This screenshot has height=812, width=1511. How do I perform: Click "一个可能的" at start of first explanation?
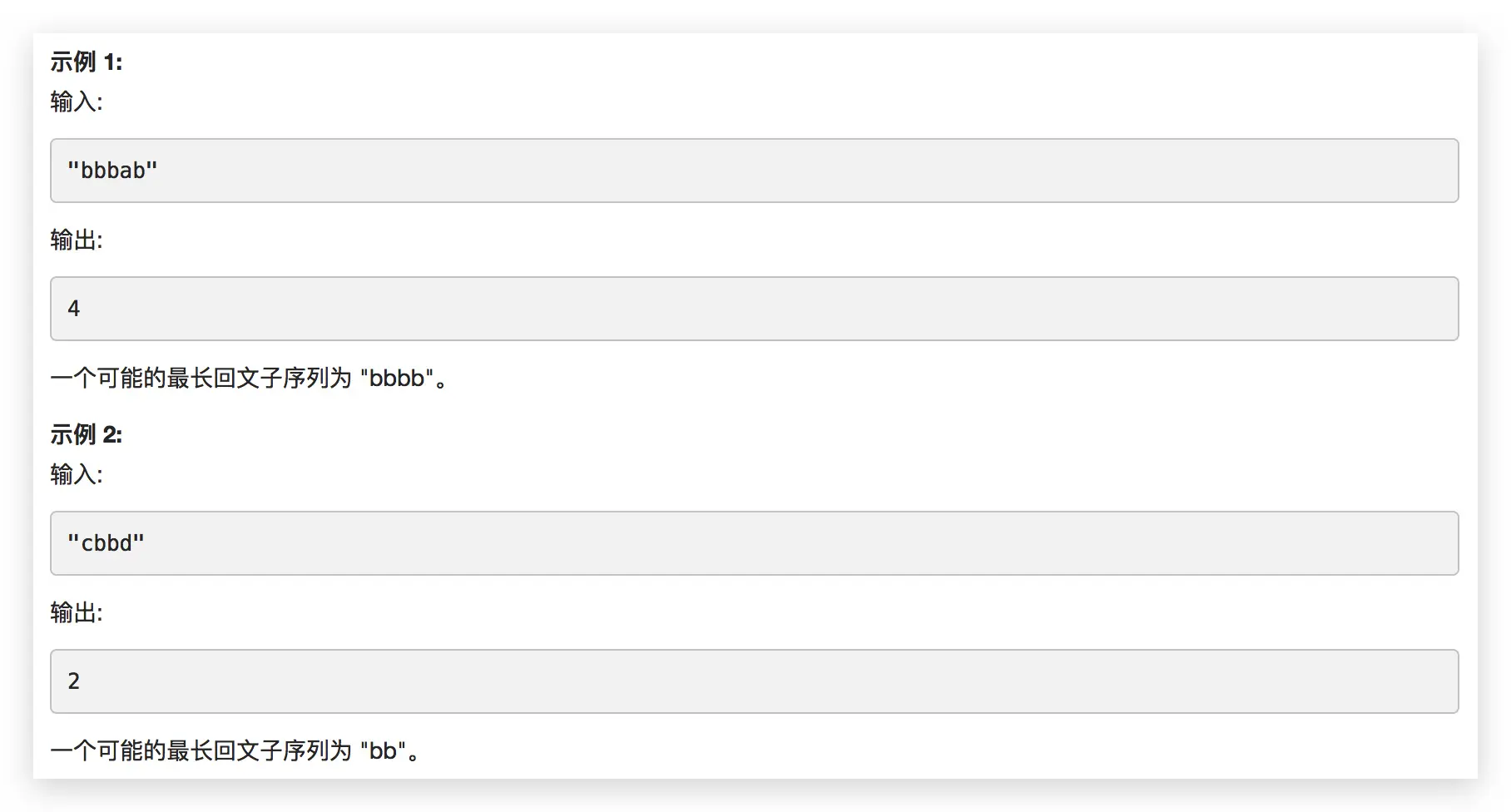[x=108, y=379]
